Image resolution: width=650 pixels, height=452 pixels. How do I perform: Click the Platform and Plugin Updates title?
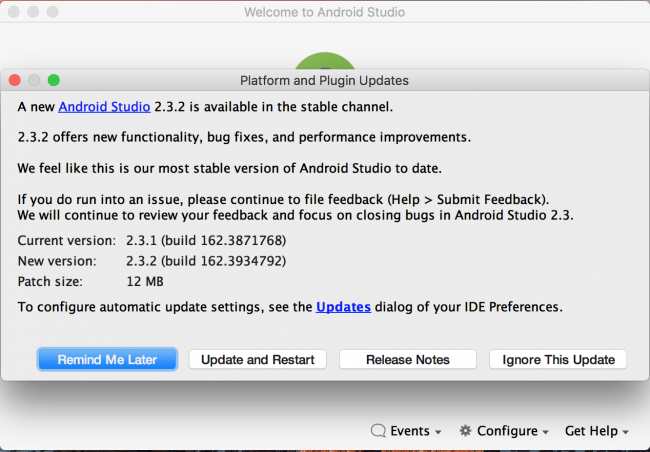[324, 80]
